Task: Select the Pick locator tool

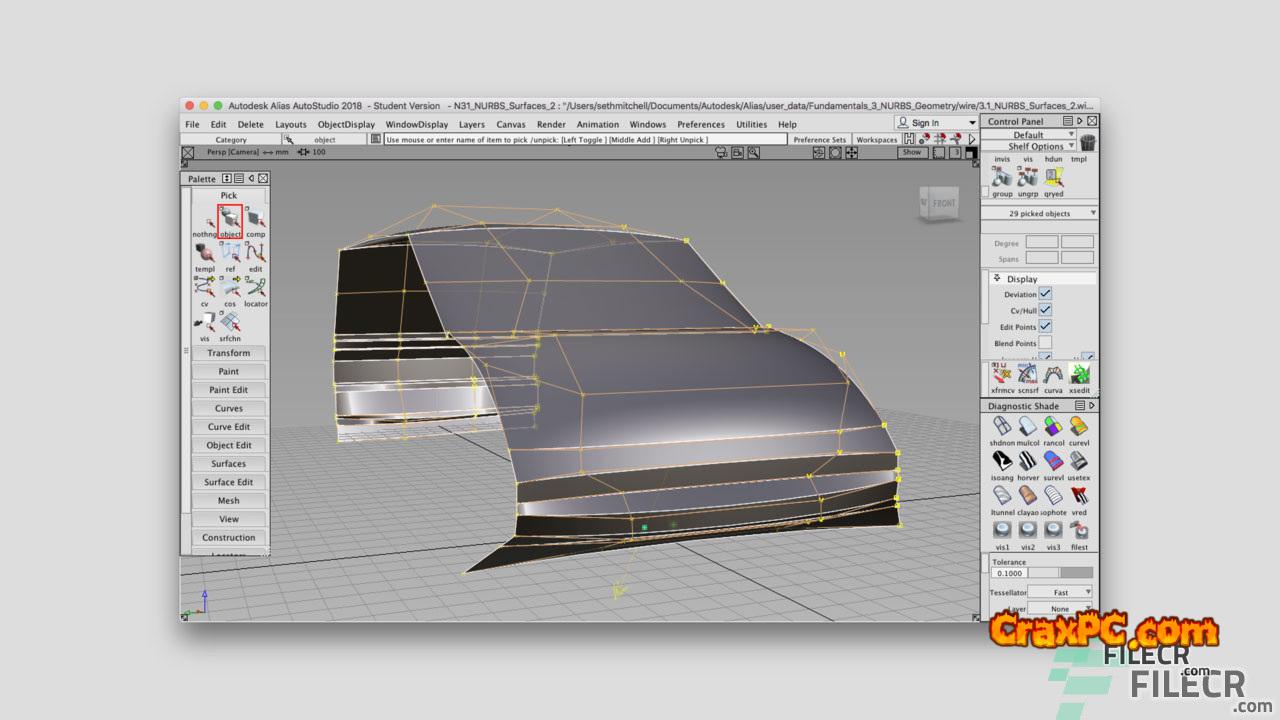Action: [255, 288]
